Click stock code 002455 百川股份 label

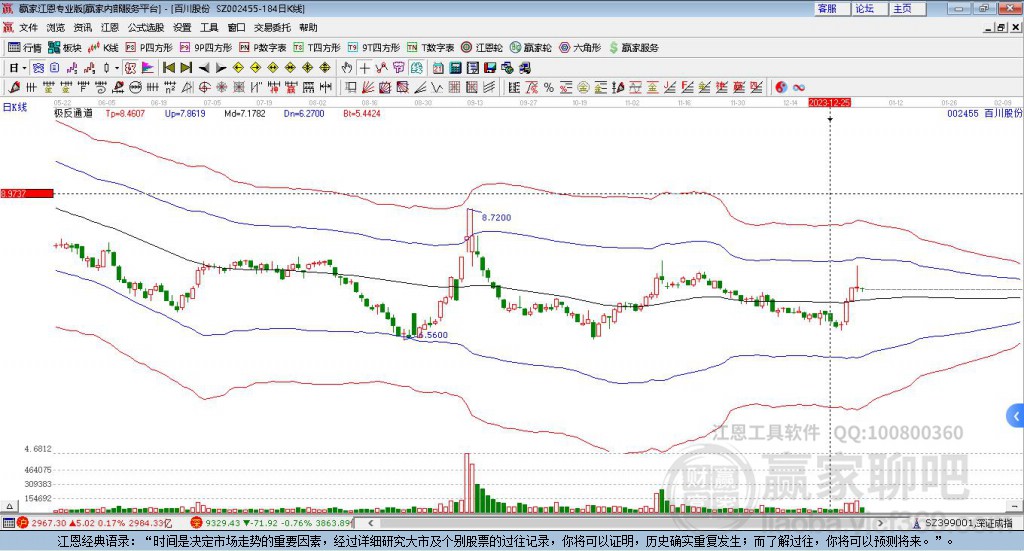pos(984,113)
